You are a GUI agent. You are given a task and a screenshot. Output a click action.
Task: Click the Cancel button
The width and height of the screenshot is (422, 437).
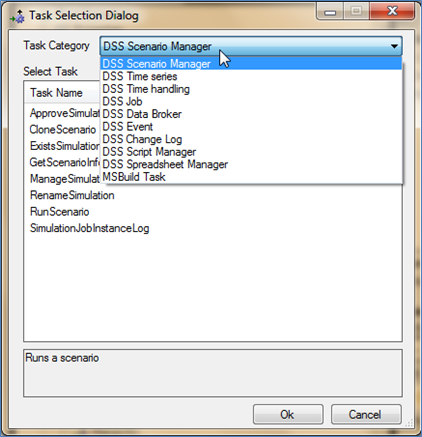366,414
